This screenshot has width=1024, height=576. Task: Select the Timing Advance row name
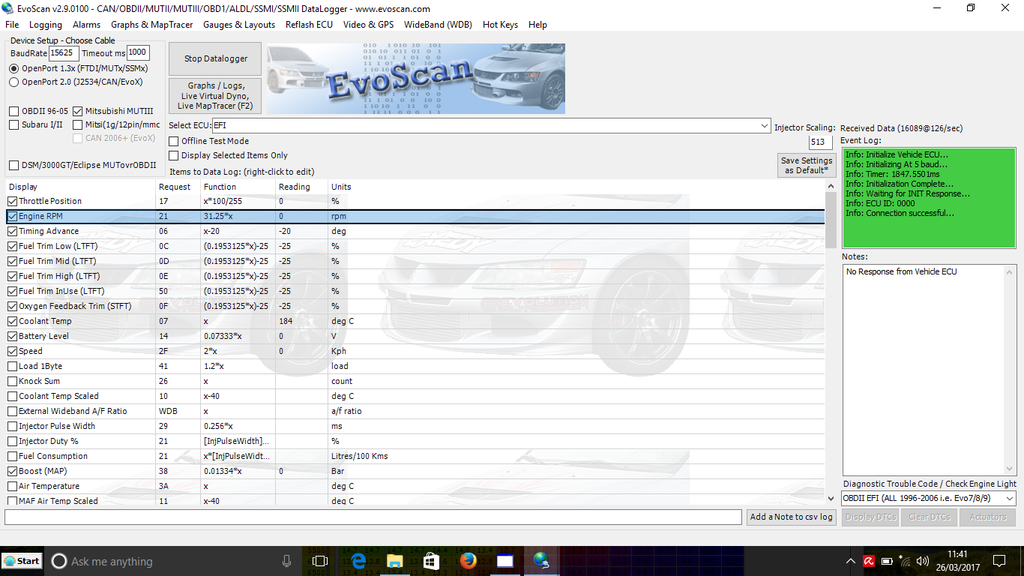point(48,231)
